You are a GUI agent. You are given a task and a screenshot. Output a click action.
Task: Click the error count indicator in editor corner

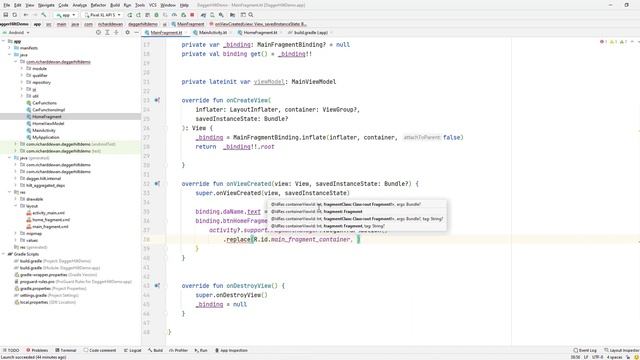pos(603,42)
